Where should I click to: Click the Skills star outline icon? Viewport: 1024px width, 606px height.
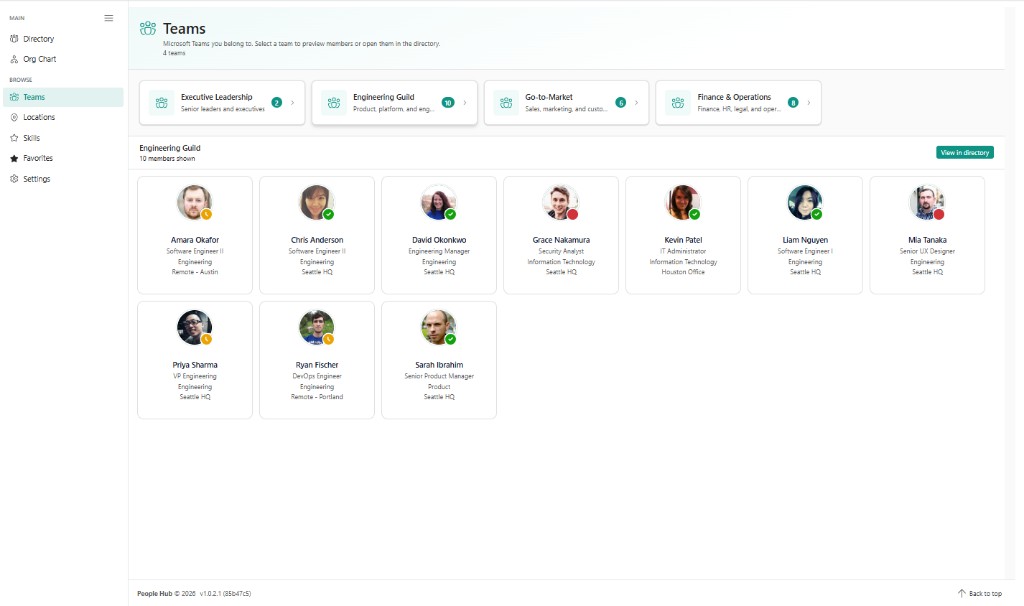(14, 138)
